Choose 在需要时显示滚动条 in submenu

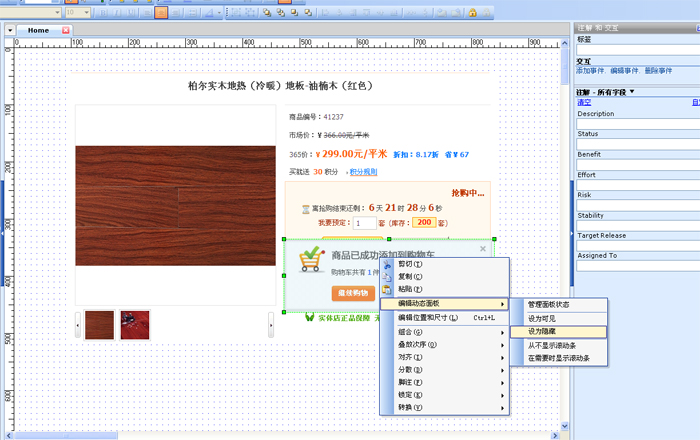pos(559,358)
